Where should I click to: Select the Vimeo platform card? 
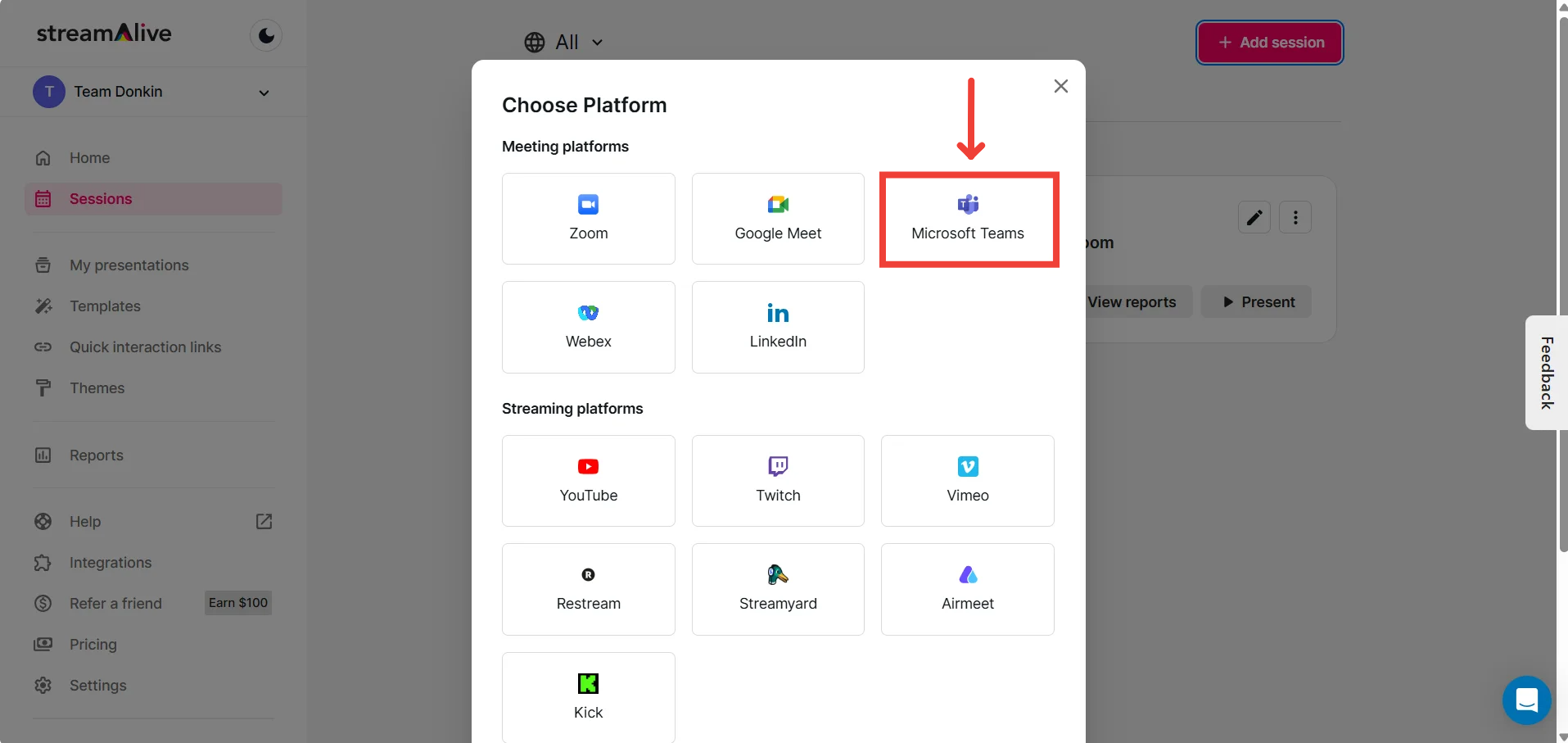[967, 481]
